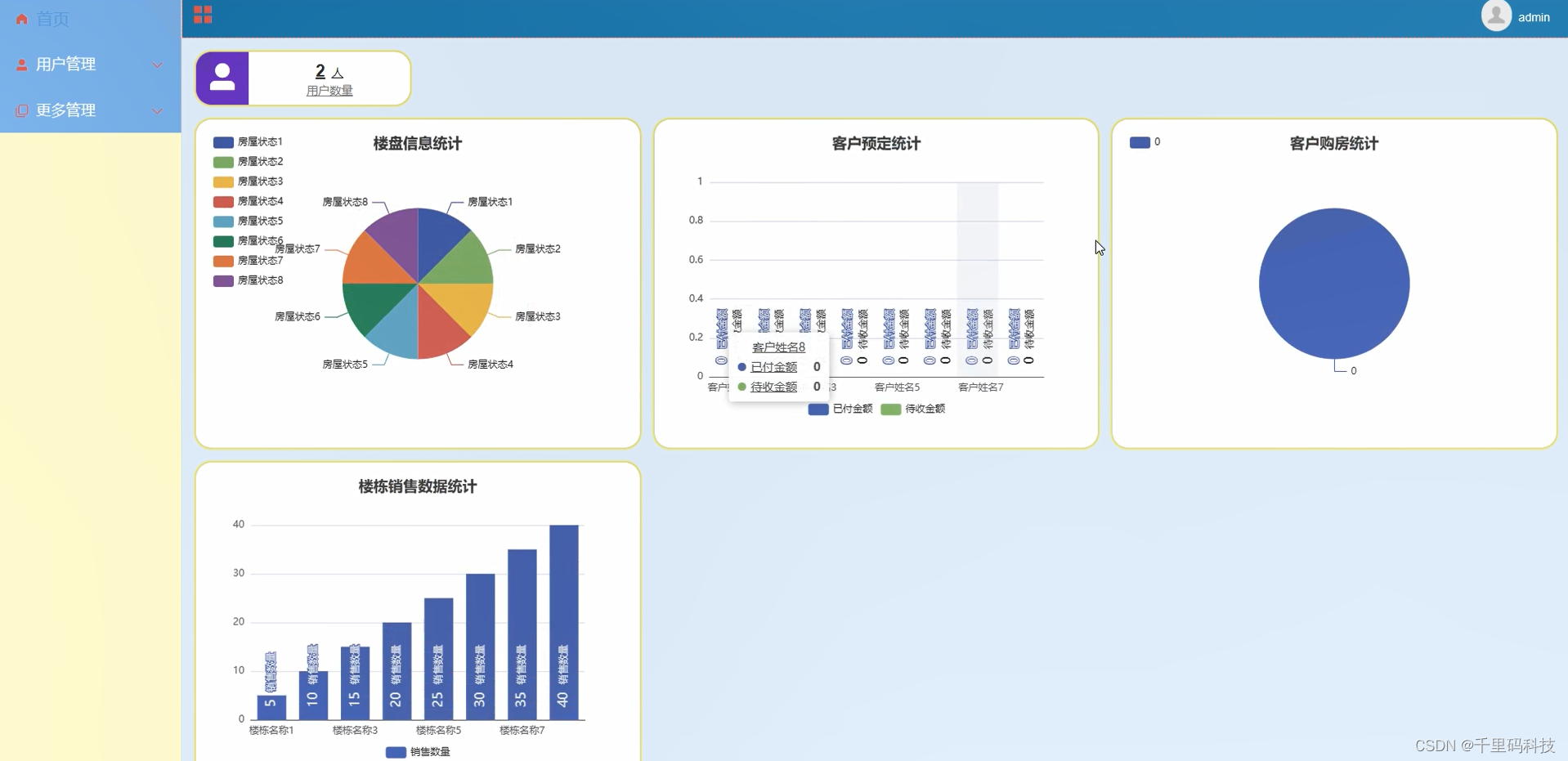Click the person icon next to the number 2
The height and width of the screenshot is (761, 1568).
pos(338,73)
